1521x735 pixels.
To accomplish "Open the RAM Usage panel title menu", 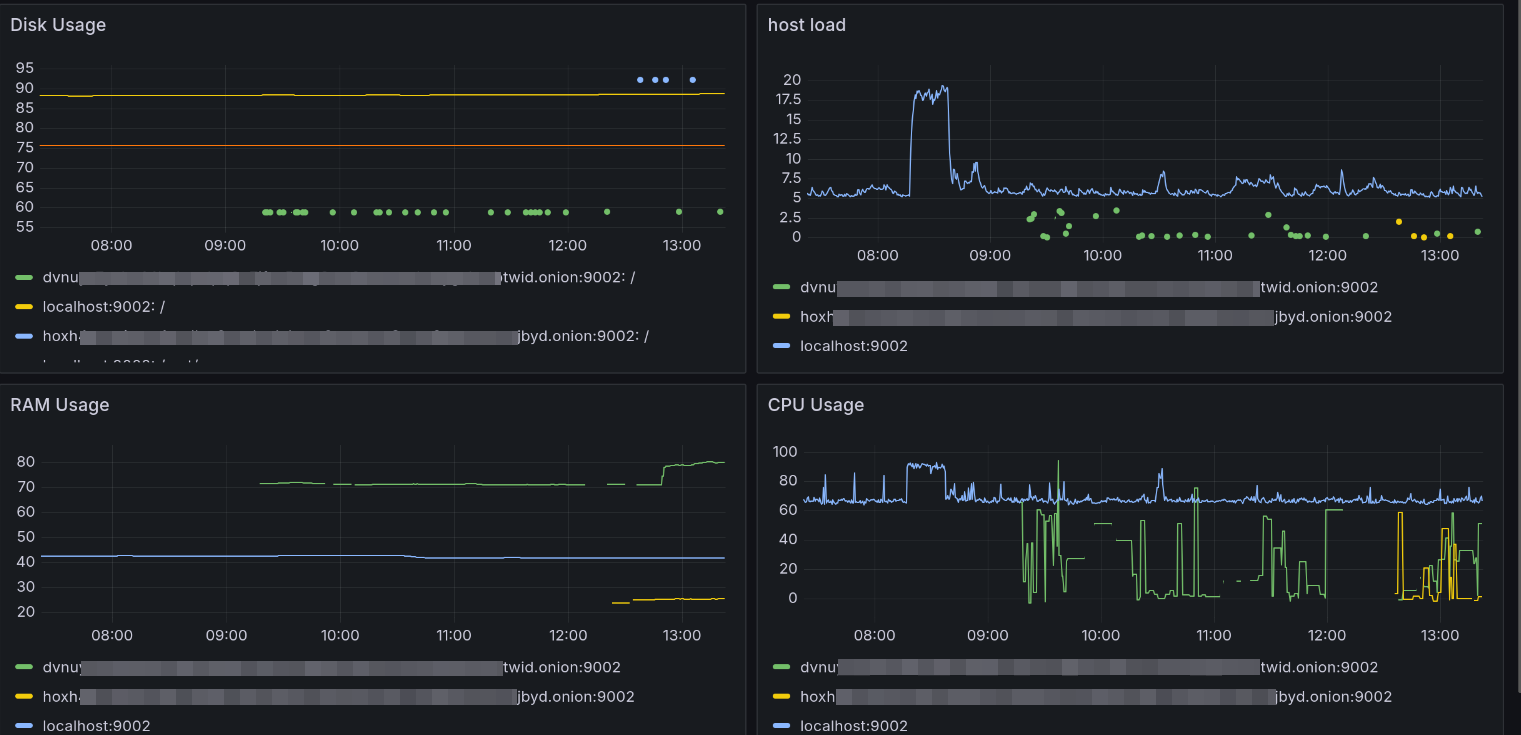I will 59,405.
